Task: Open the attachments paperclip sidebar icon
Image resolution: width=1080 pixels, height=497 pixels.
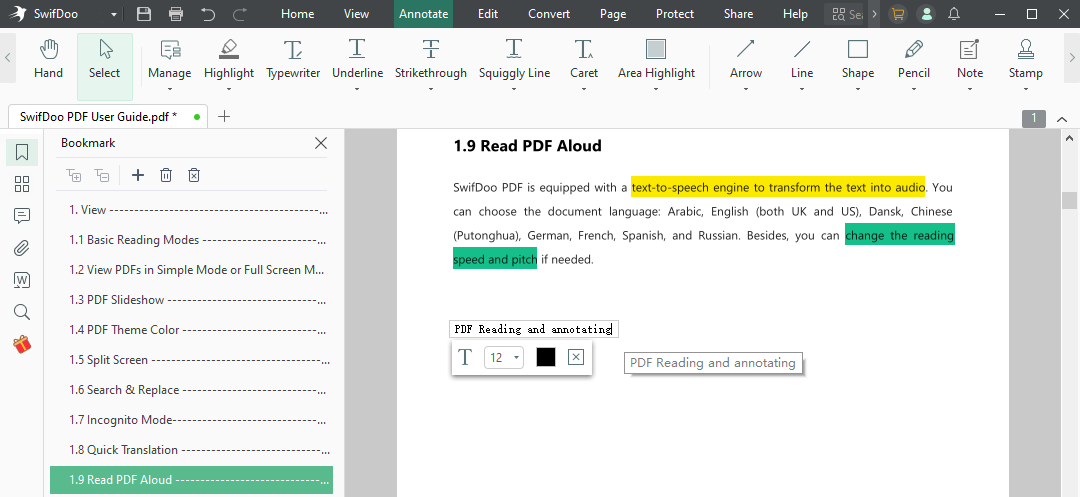Action: [22, 248]
